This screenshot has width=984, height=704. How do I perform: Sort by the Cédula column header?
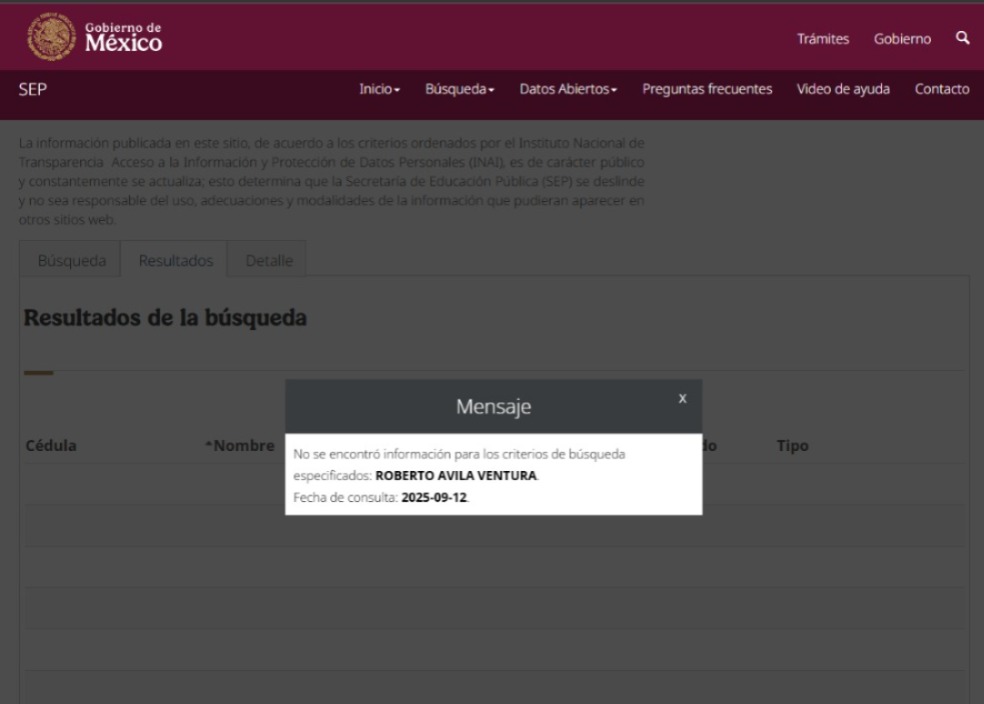[51, 446]
